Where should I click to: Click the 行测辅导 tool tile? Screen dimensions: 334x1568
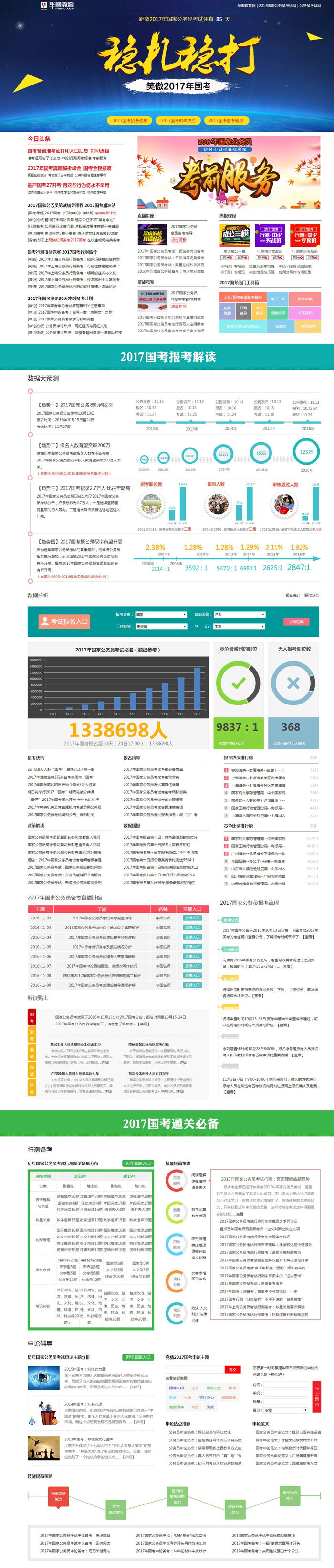click(x=243, y=310)
